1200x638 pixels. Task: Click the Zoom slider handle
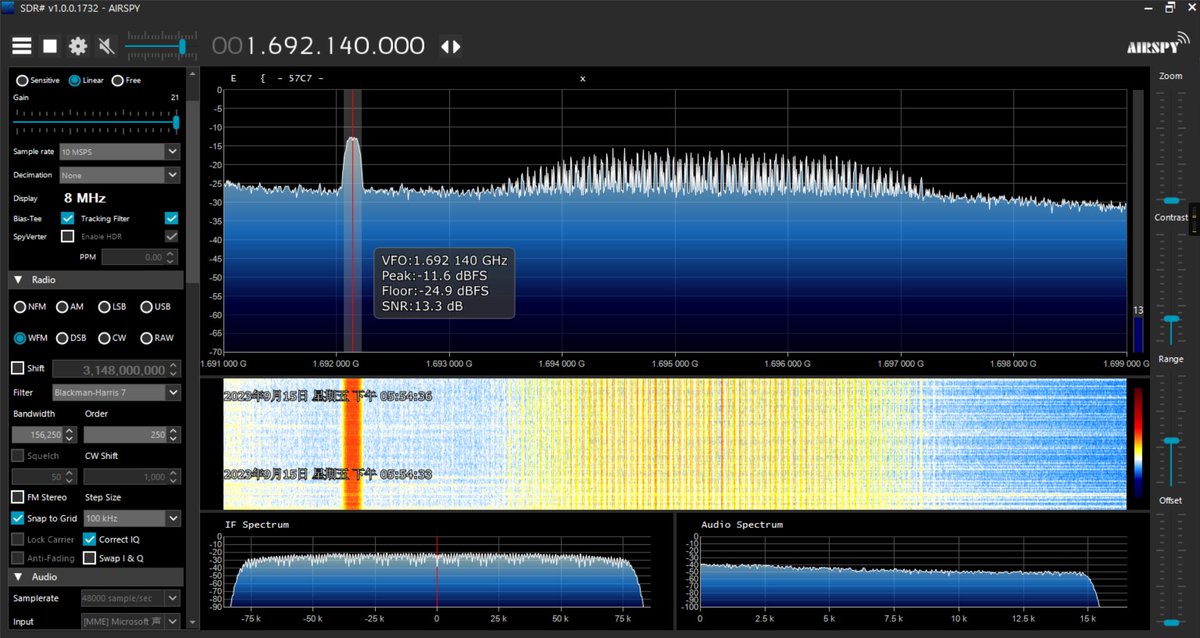coord(1170,201)
